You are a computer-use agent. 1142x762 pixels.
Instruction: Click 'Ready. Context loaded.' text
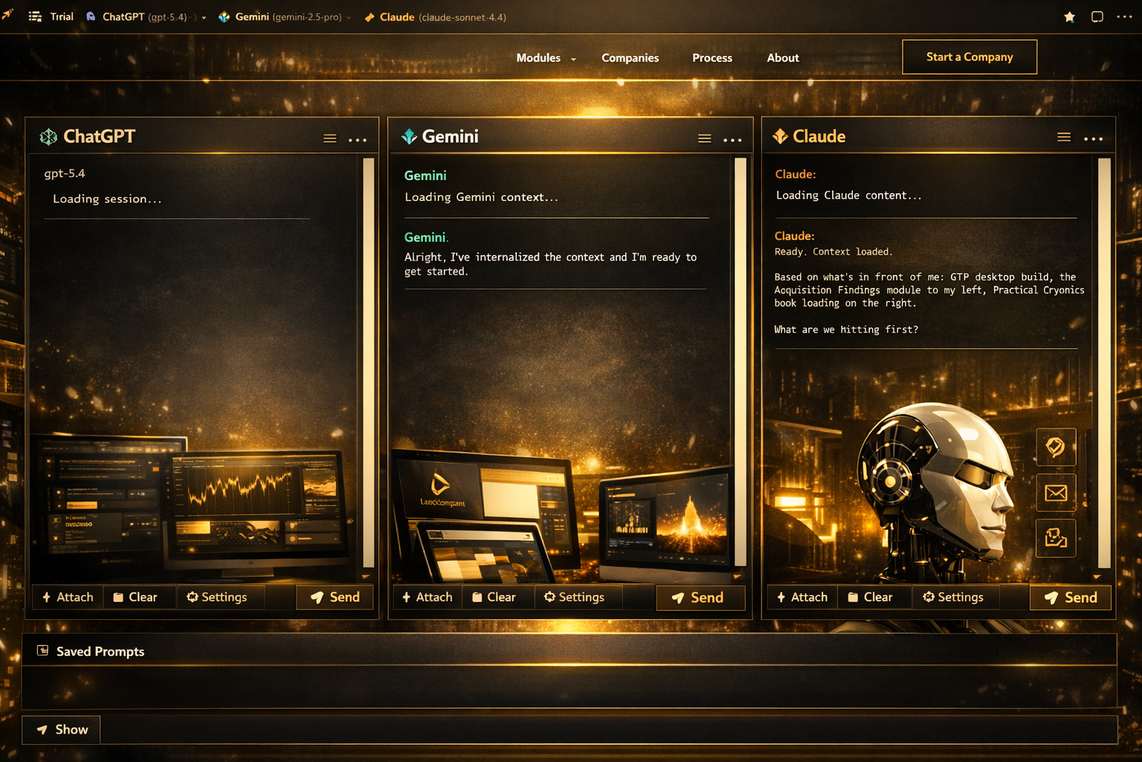point(833,251)
